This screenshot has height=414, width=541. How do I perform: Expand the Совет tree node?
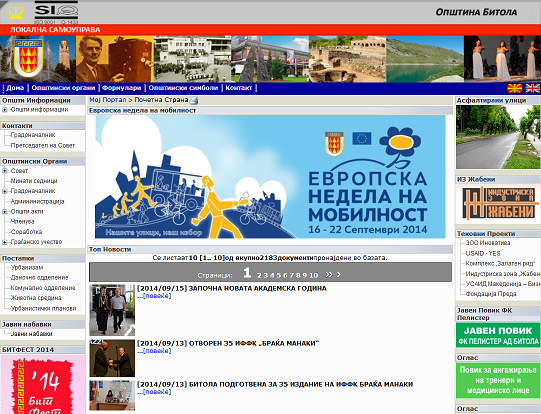click(4, 171)
